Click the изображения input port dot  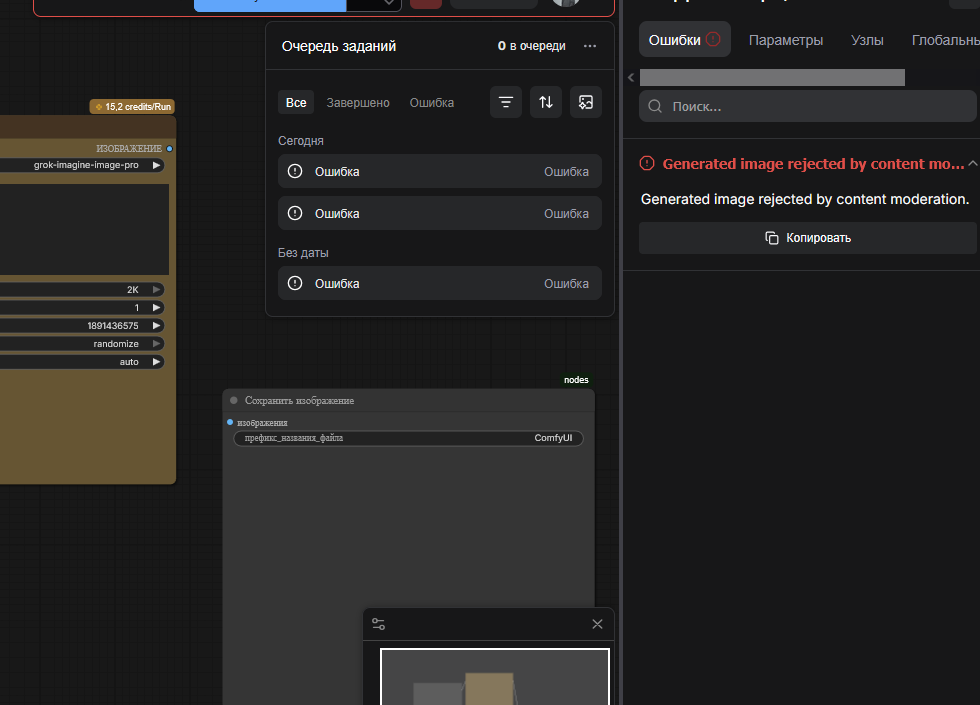click(x=230, y=422)
